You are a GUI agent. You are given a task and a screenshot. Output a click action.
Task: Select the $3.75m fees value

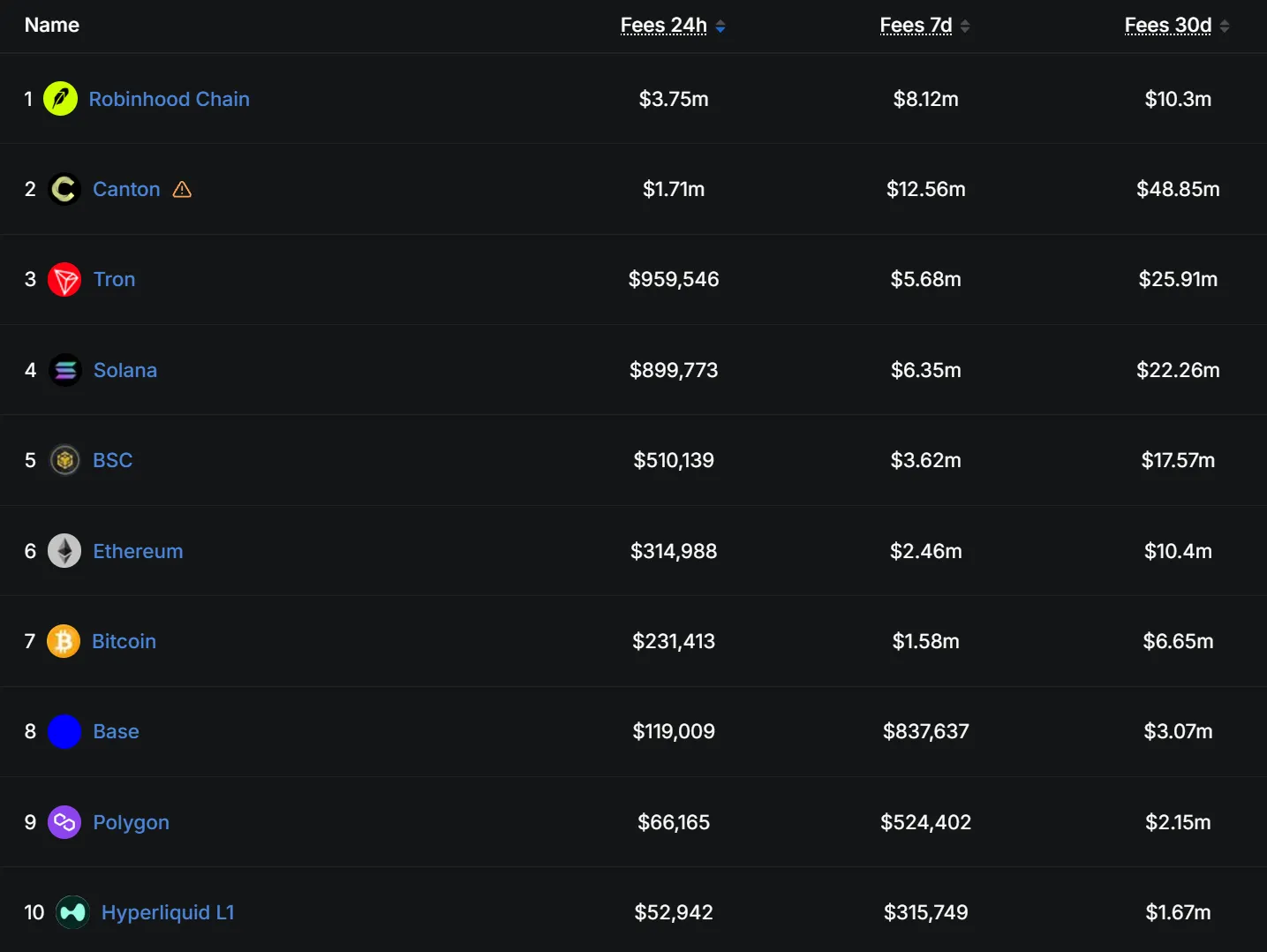[x=674, y=99]
